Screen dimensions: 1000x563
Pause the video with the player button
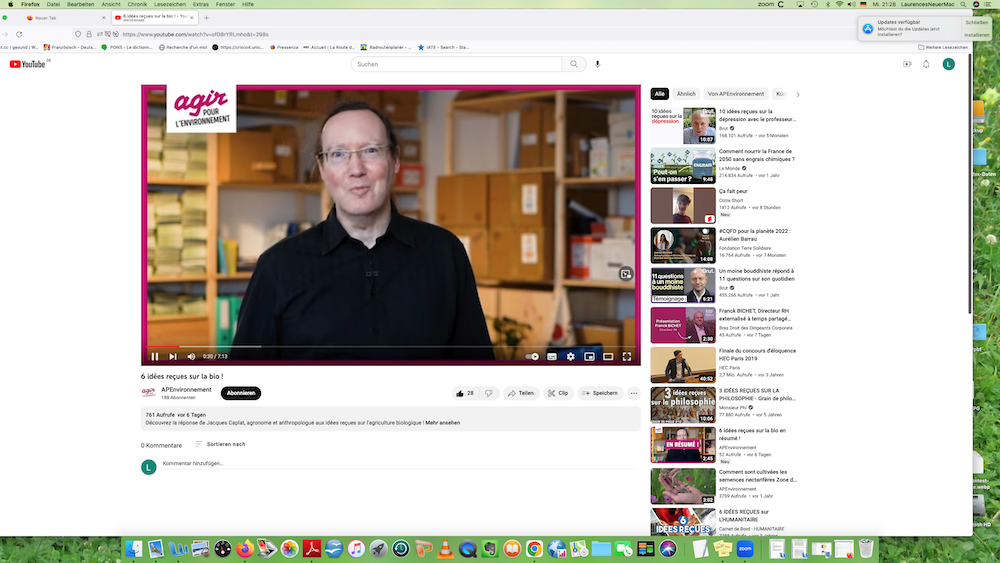click(x=155, y=356)
